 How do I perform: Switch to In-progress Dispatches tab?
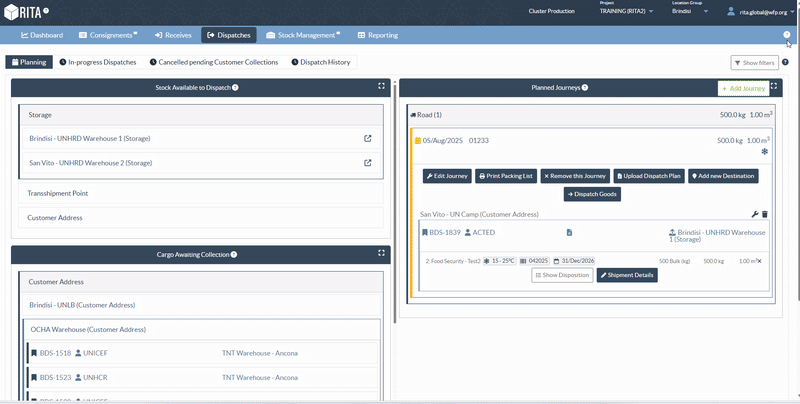(98, 62)
